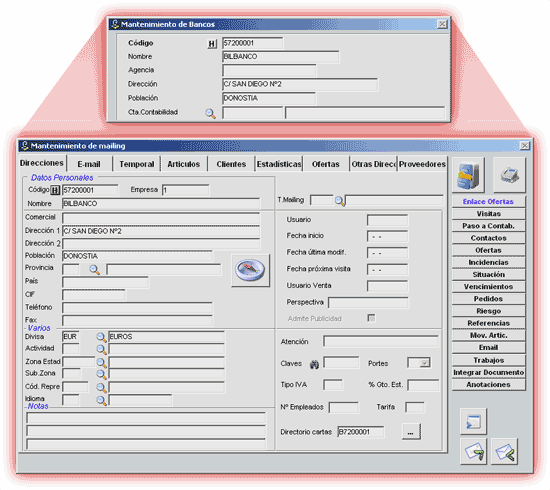Image resolution: width=550 pixels, height=490 pixels.
Task: Click the magnifier beside Cta.Contabilidad in Bancos window
Action: pos(210,113)
